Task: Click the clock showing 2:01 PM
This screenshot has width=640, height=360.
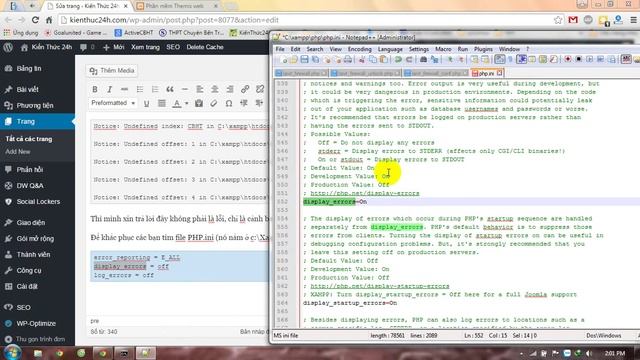Action: point(615,353)
